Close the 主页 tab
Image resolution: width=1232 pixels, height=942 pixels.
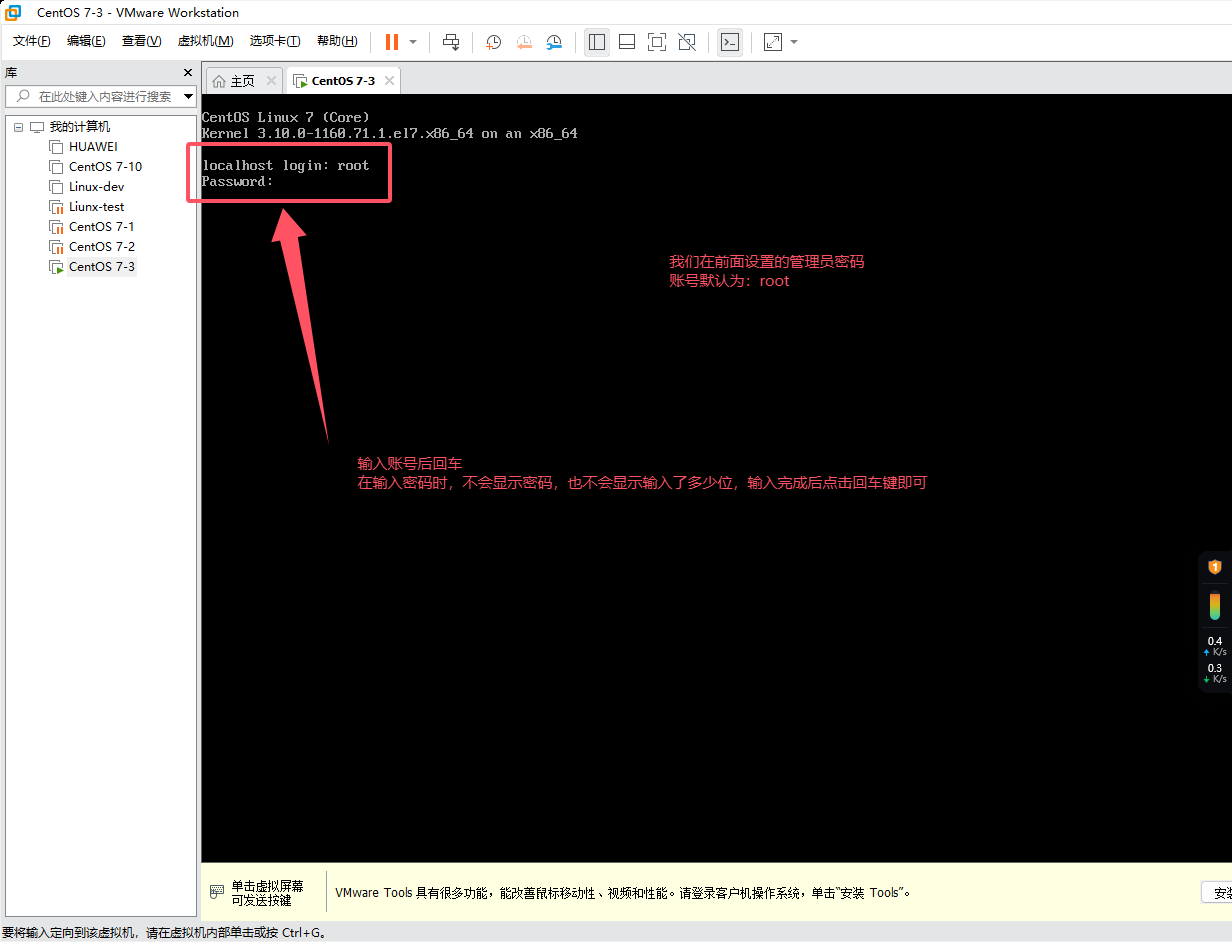point(271,81)
